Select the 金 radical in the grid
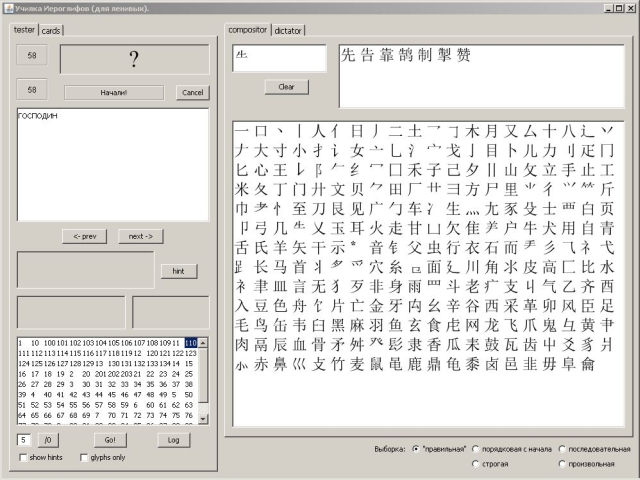This screenshot has height=480, width=640. coord(376,306)
